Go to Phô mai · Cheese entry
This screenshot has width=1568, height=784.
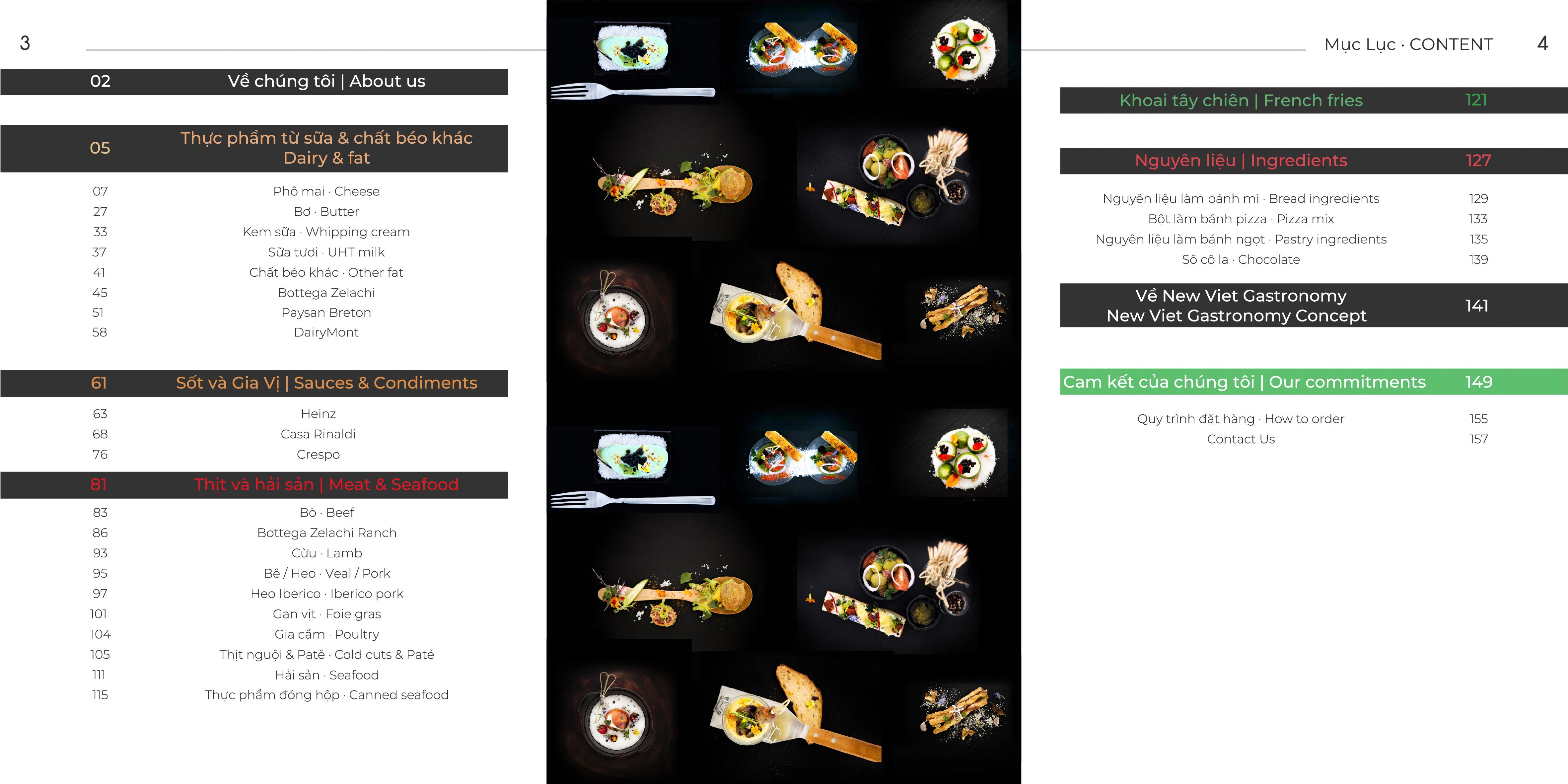click(x=326, y=191)
